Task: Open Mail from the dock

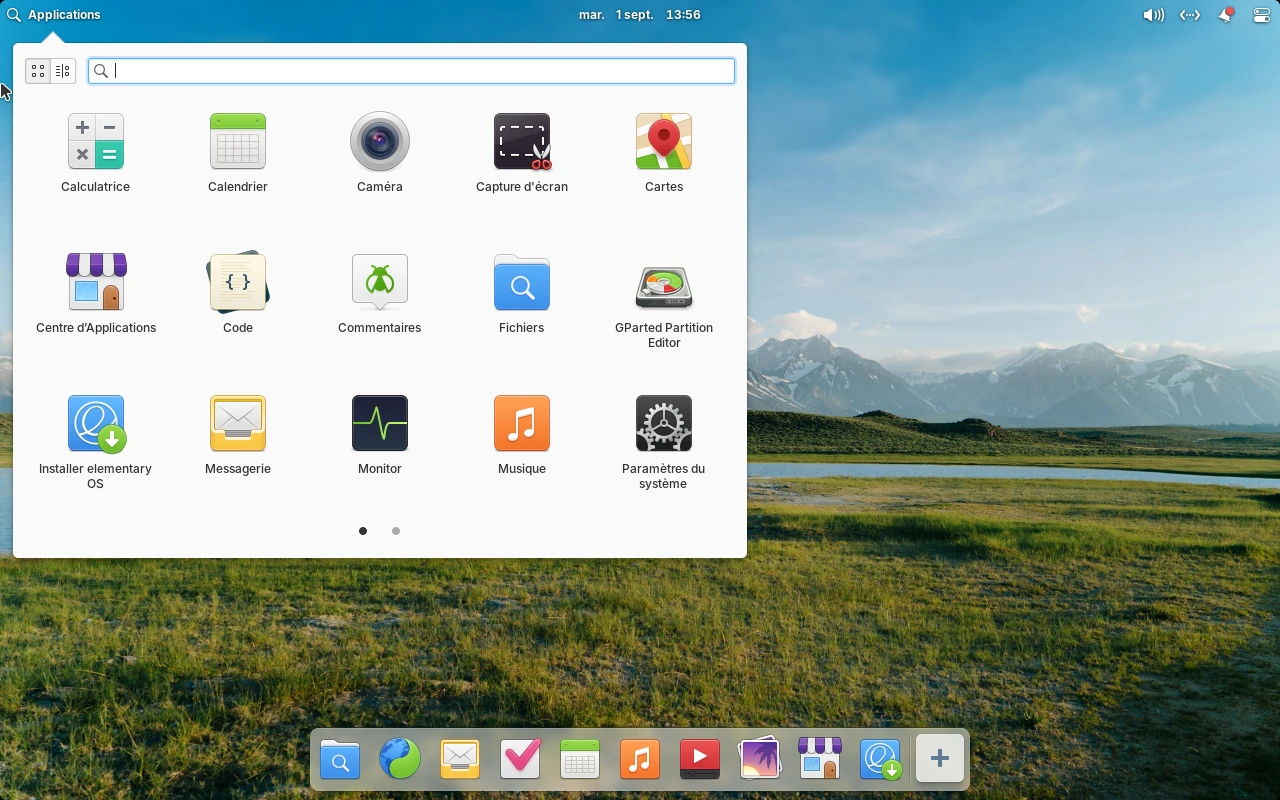Action: click(x=460, y=760)
